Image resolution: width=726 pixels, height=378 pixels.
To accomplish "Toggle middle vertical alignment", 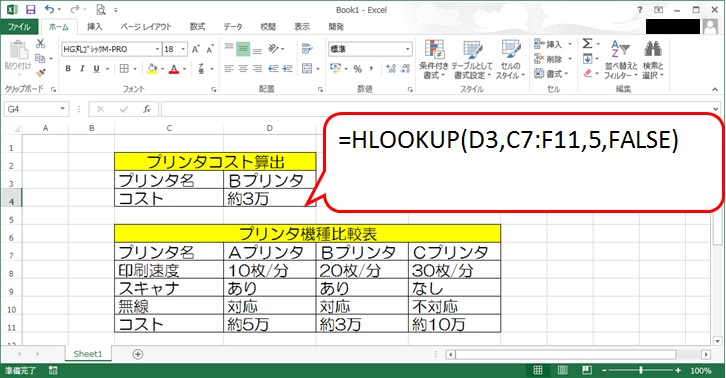I will [x=243, y=49].
